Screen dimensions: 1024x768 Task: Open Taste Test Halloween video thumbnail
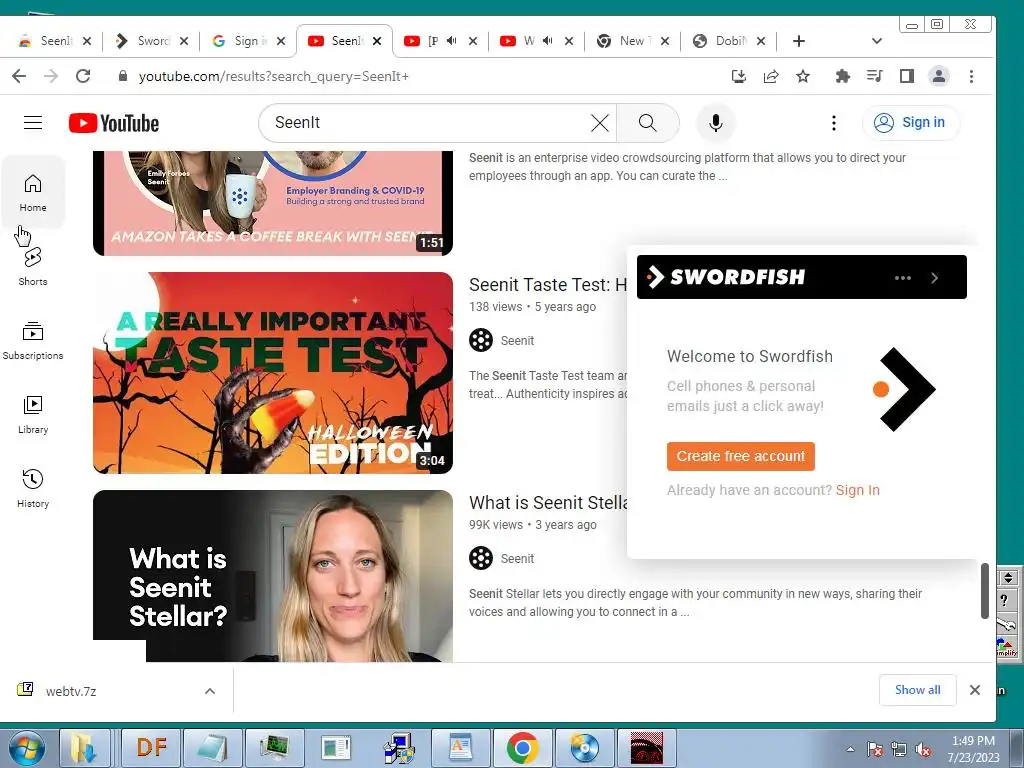click(273, 373)
